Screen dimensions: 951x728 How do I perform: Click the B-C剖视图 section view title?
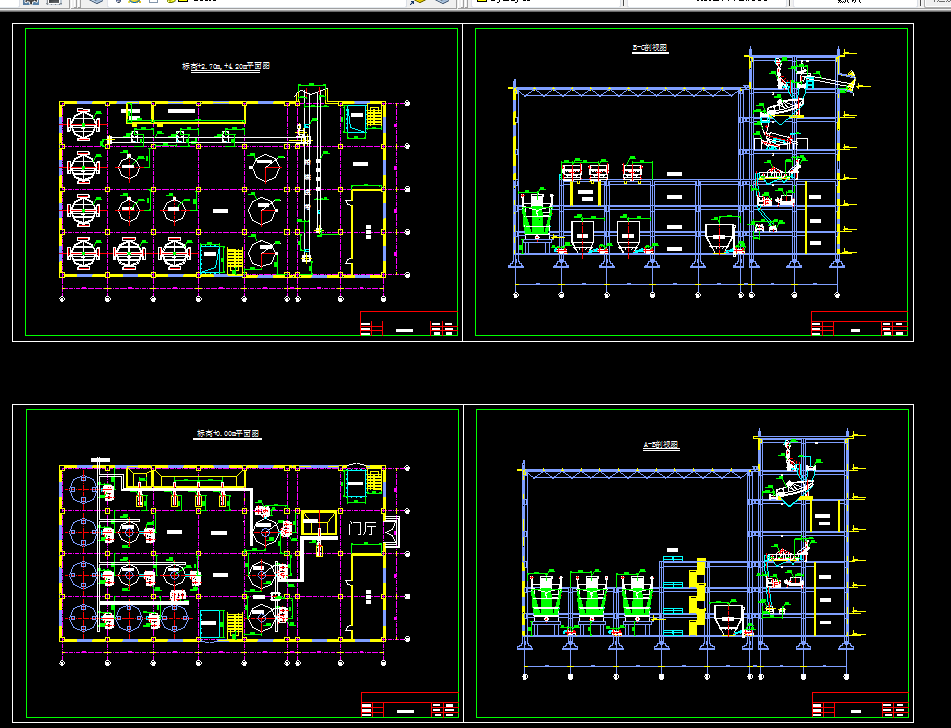tap(650, 47)
